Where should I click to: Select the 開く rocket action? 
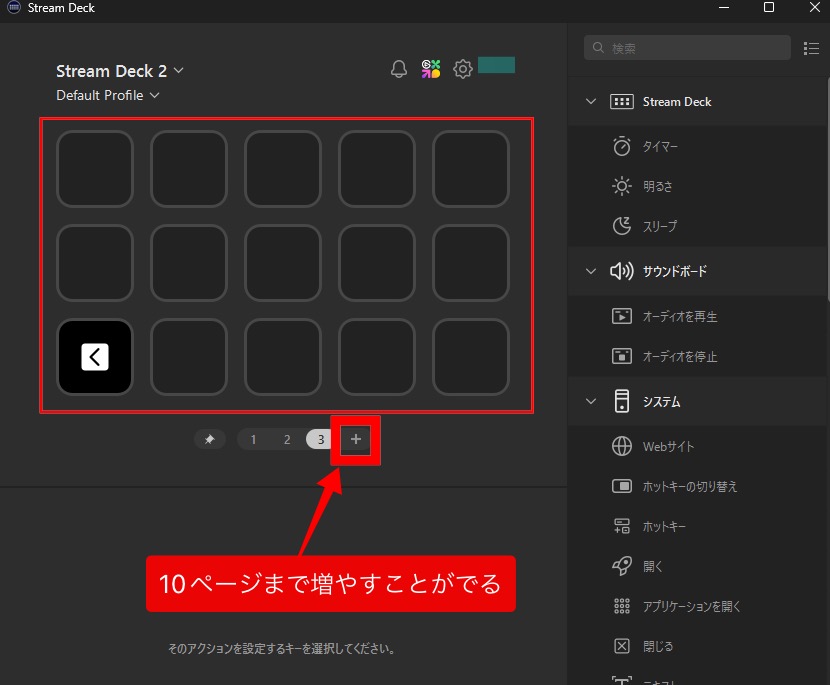[x=696, y=566]
